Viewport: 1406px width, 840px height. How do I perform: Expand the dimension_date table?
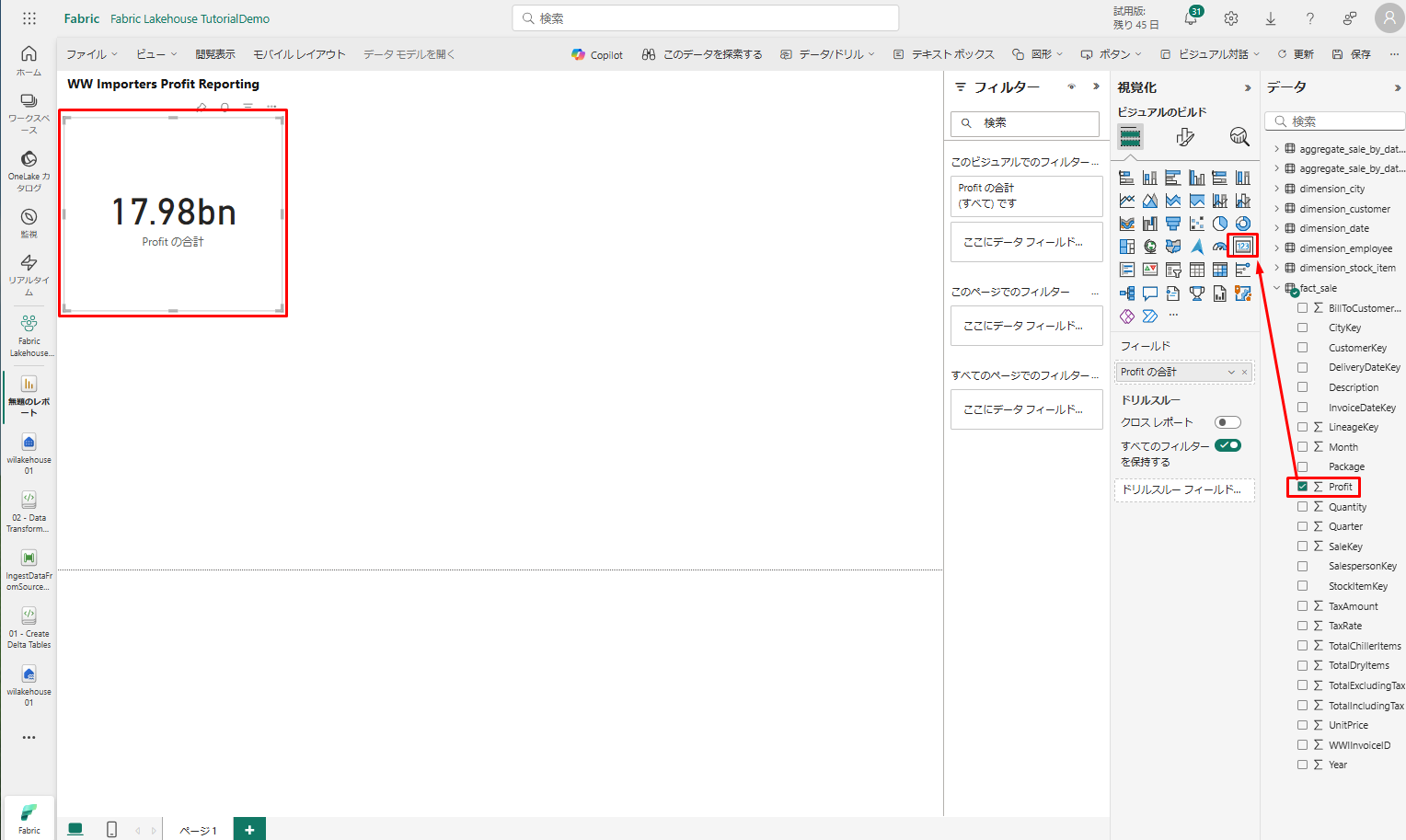click(1277, 228)
